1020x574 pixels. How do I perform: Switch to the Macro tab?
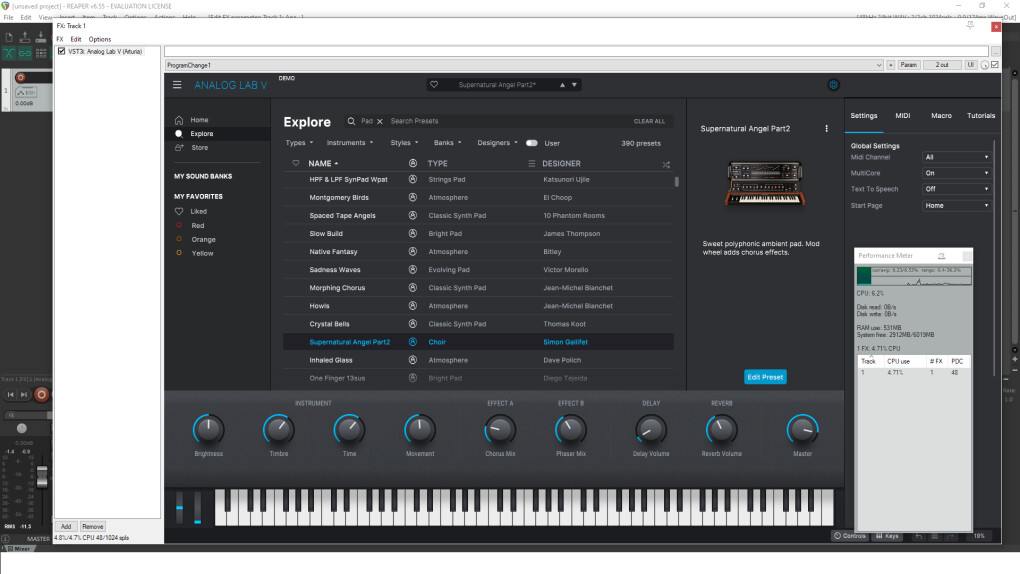941,116
